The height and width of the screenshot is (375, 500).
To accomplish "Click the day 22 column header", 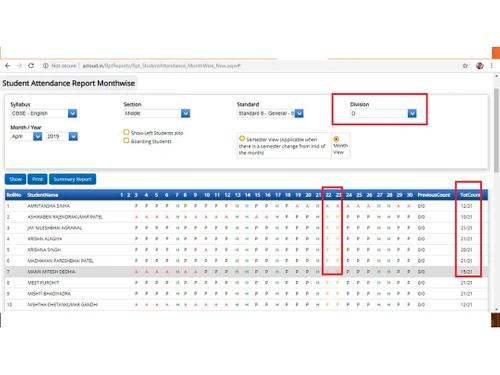I will 328,195.
